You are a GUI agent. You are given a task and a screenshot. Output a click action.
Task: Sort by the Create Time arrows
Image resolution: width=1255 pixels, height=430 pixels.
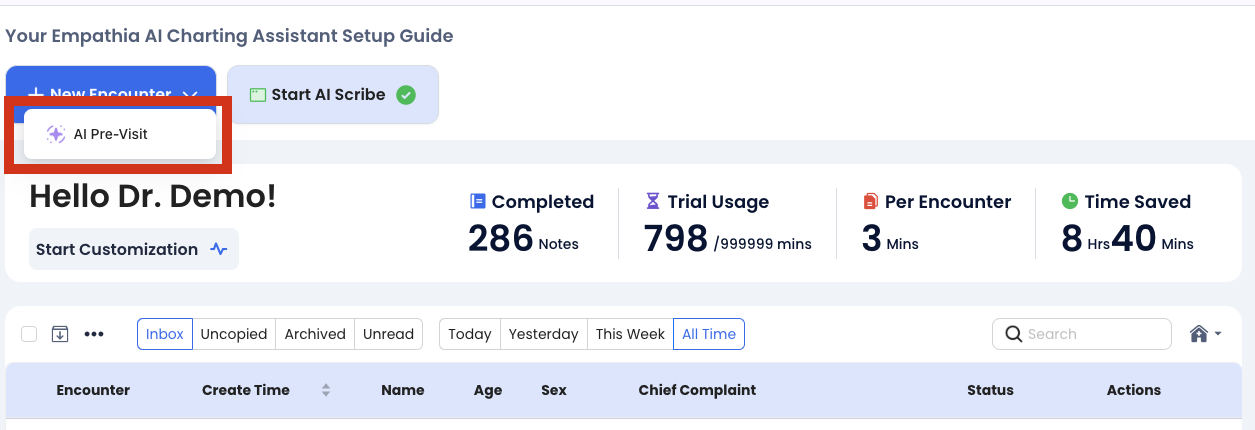click(x=326, y=390)
